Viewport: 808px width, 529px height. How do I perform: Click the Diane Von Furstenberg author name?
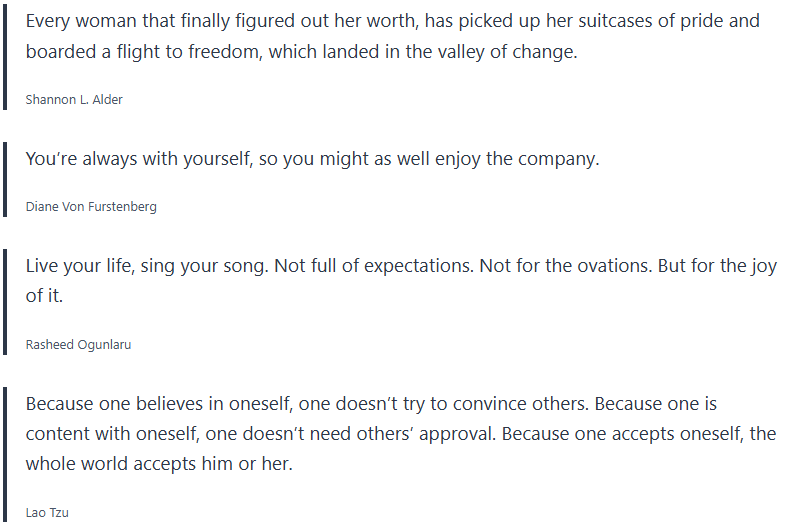pyautogui.click(x=91, y=207)
